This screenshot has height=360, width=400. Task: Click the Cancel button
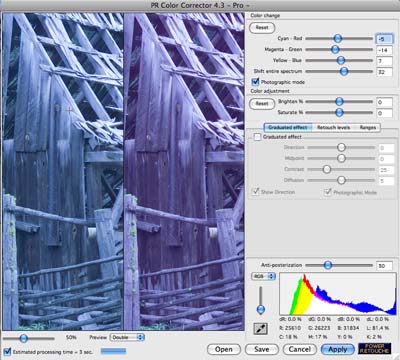pyautogui.click(x=300, y=349)
